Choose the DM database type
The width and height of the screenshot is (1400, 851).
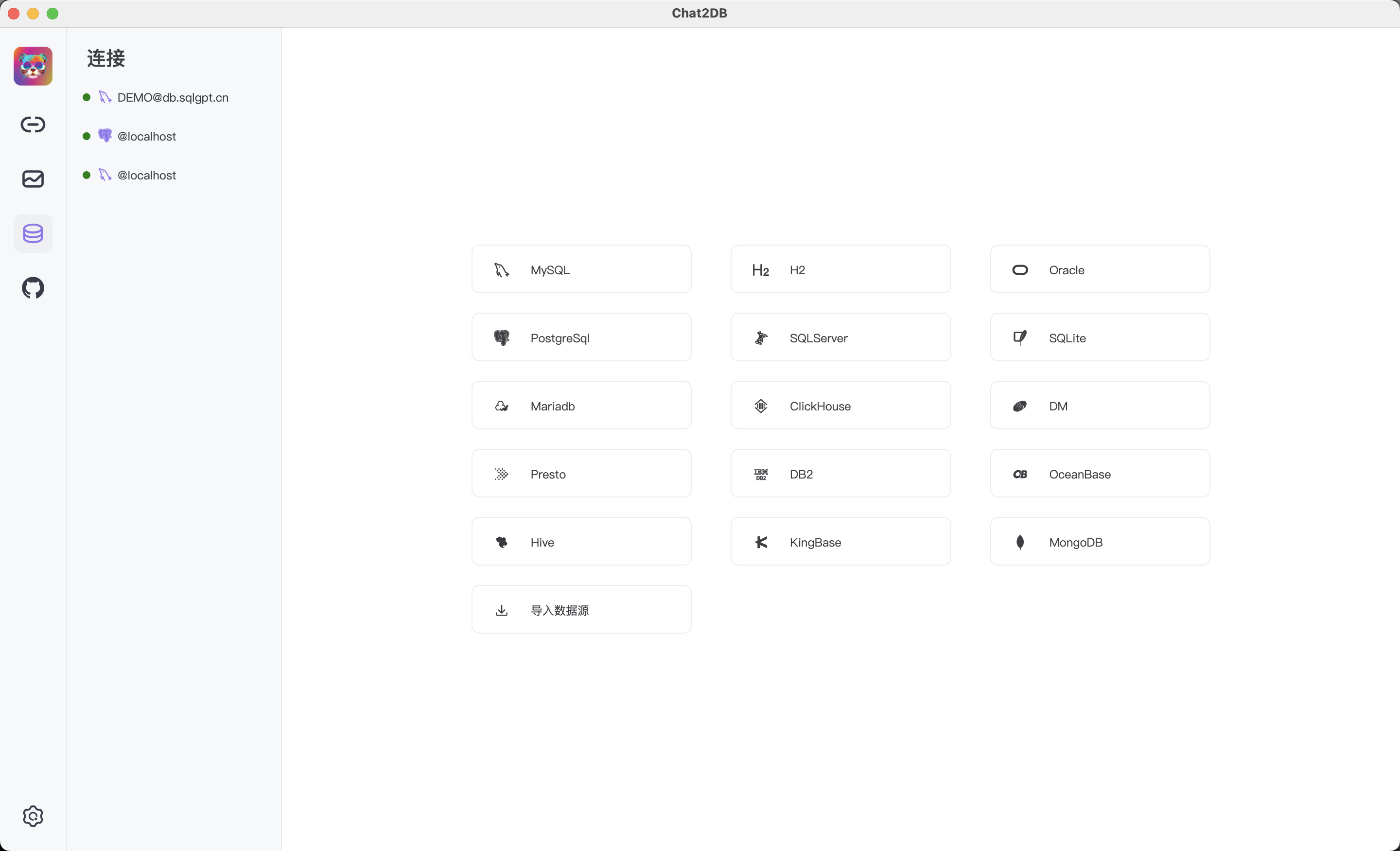pyautogui.click(x=1100, y=406)
